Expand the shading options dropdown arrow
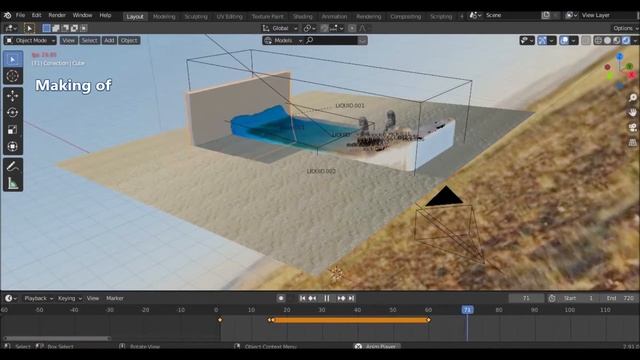The height and width of the screenshot is (360, 640). tap(635, 40)
